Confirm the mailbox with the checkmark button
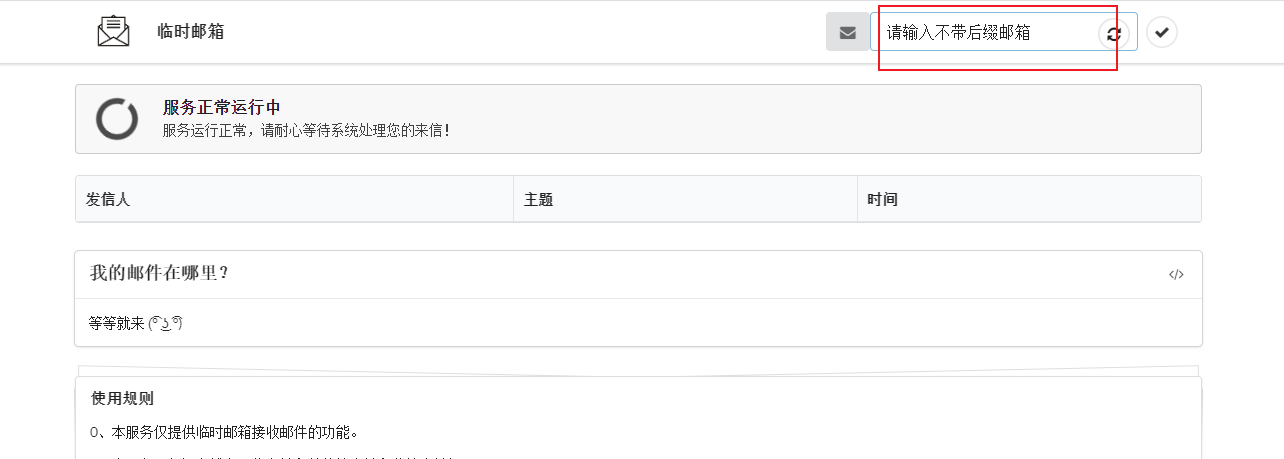 point(1161,32)
